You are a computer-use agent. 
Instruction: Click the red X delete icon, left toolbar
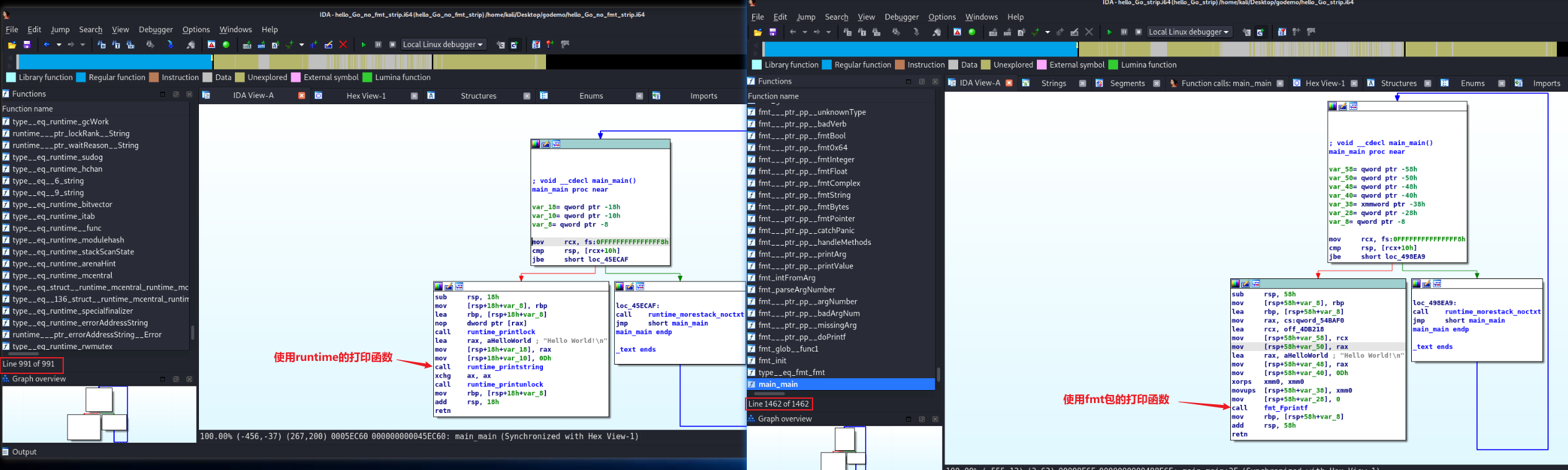[343, 45]
